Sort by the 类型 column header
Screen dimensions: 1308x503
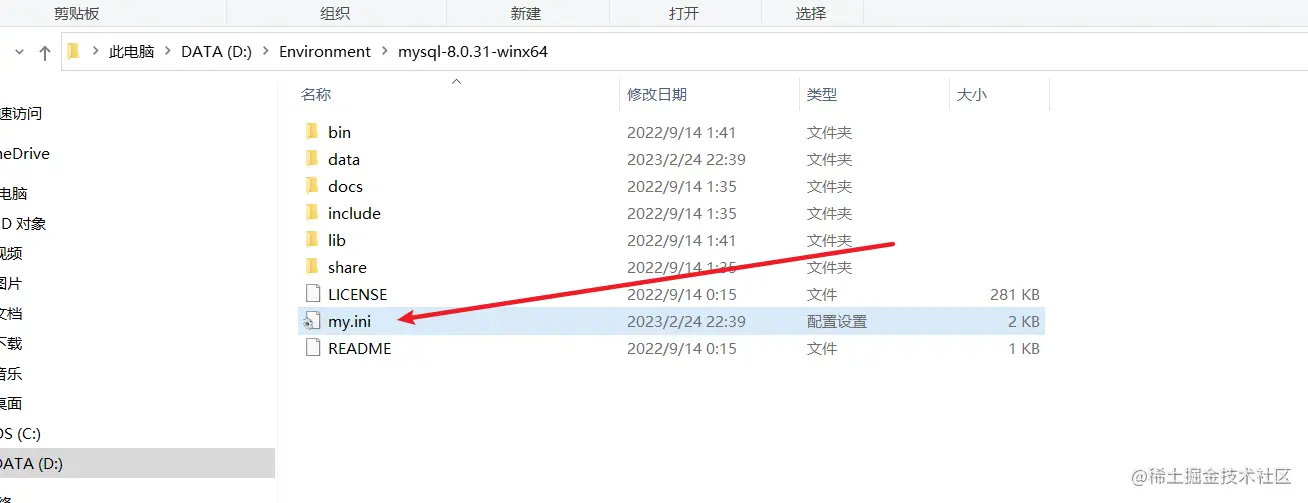pyautogui.click(x=822, y=95)
